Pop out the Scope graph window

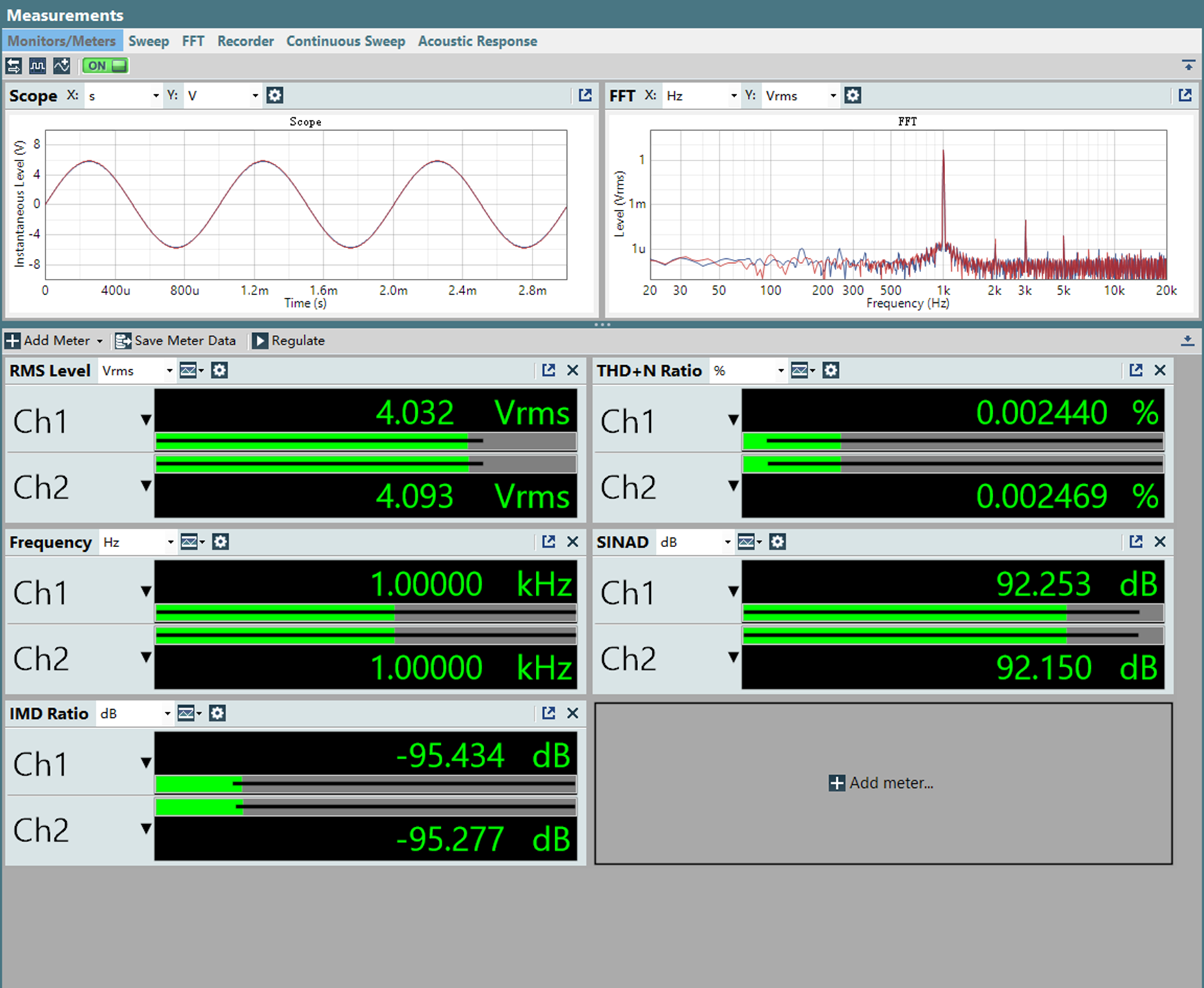585,96
